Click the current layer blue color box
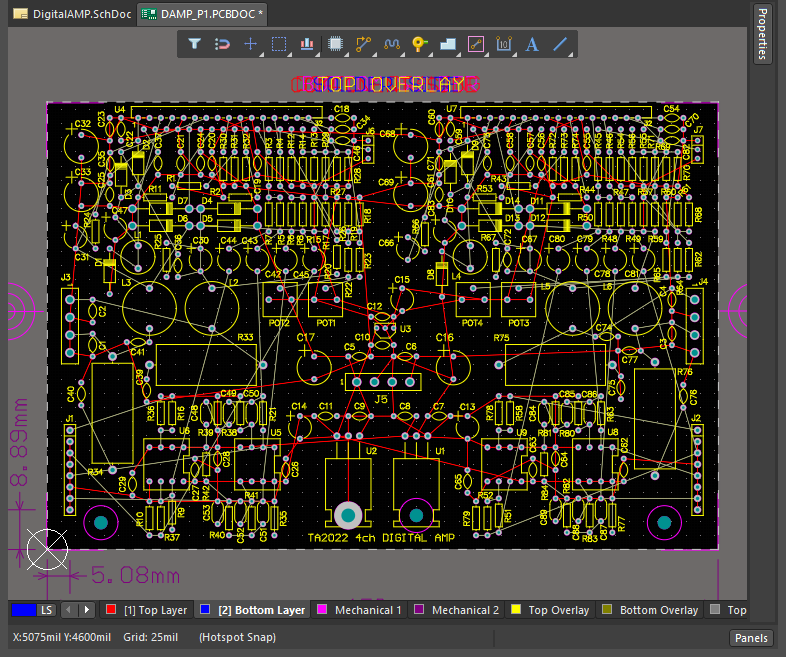The width and height of the screenshot is (786, 657). [24, 610]
